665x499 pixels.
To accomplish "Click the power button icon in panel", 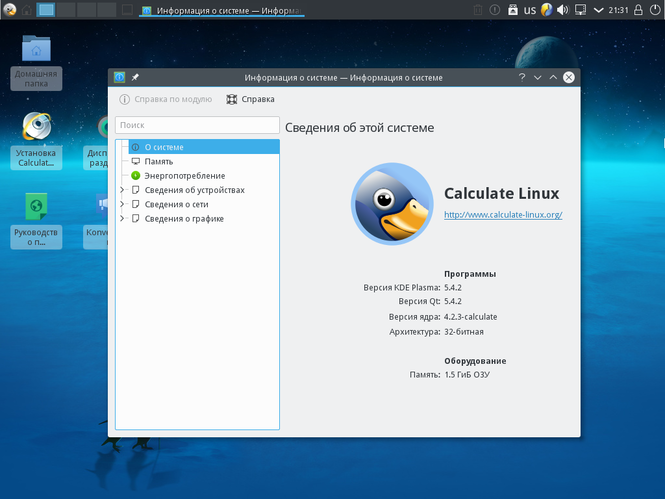I will click(x=655, y=10).
